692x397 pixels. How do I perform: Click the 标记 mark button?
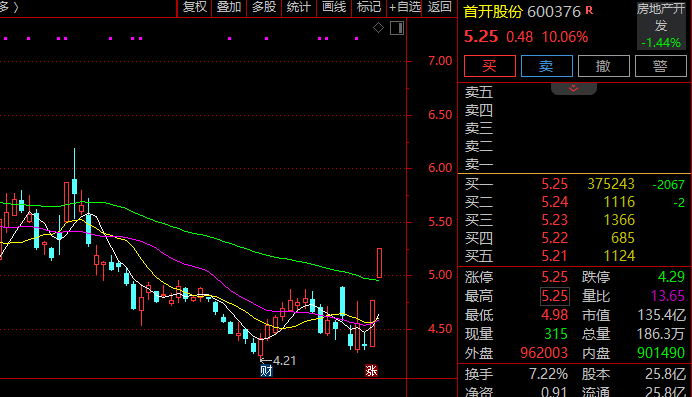[369, 7]
